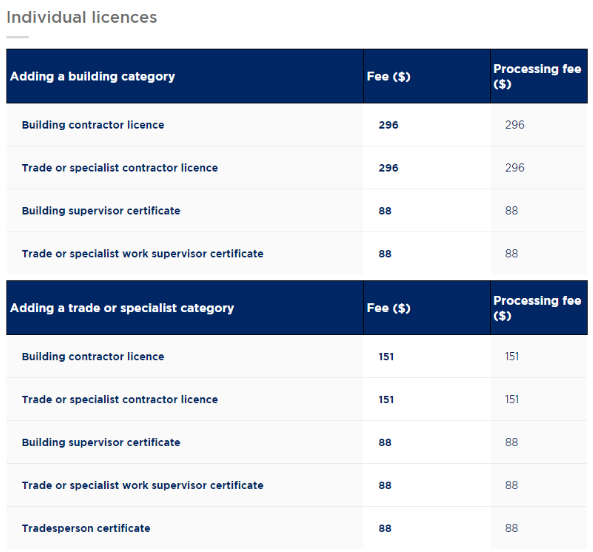Select "Trade or specialist work supervisor certificate", trade specialist table
Screen dimensions: 593x552
click(x=143, y=485)
